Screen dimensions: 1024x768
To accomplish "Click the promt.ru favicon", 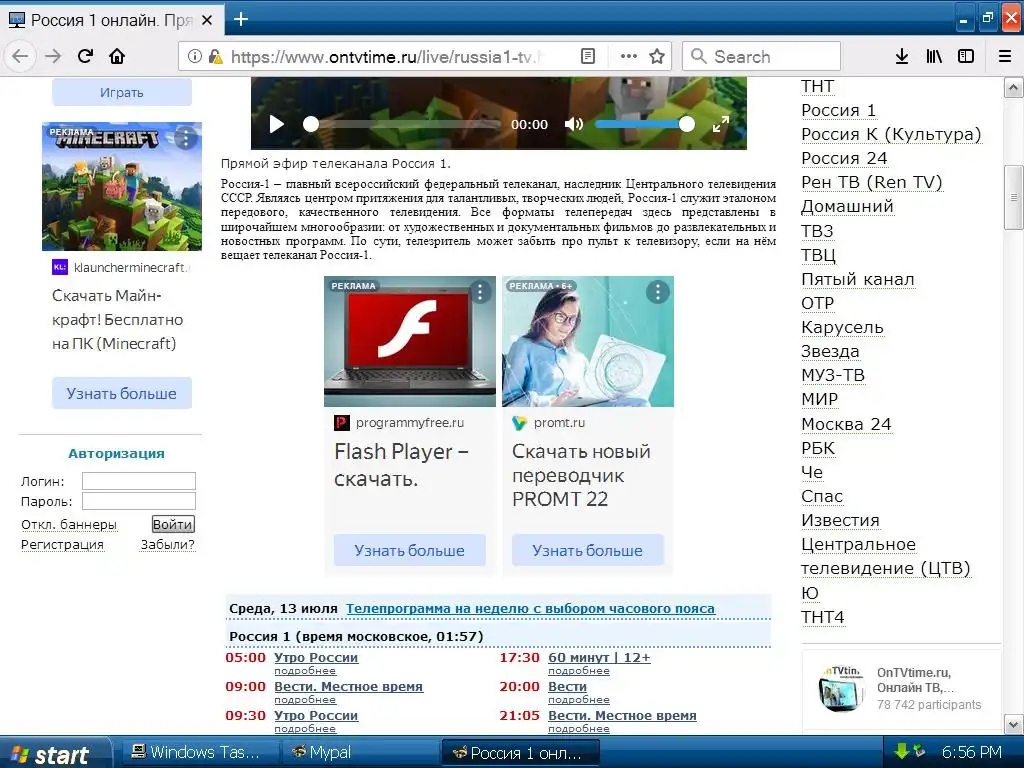I will pyautogui.click(x=519, y=423).
